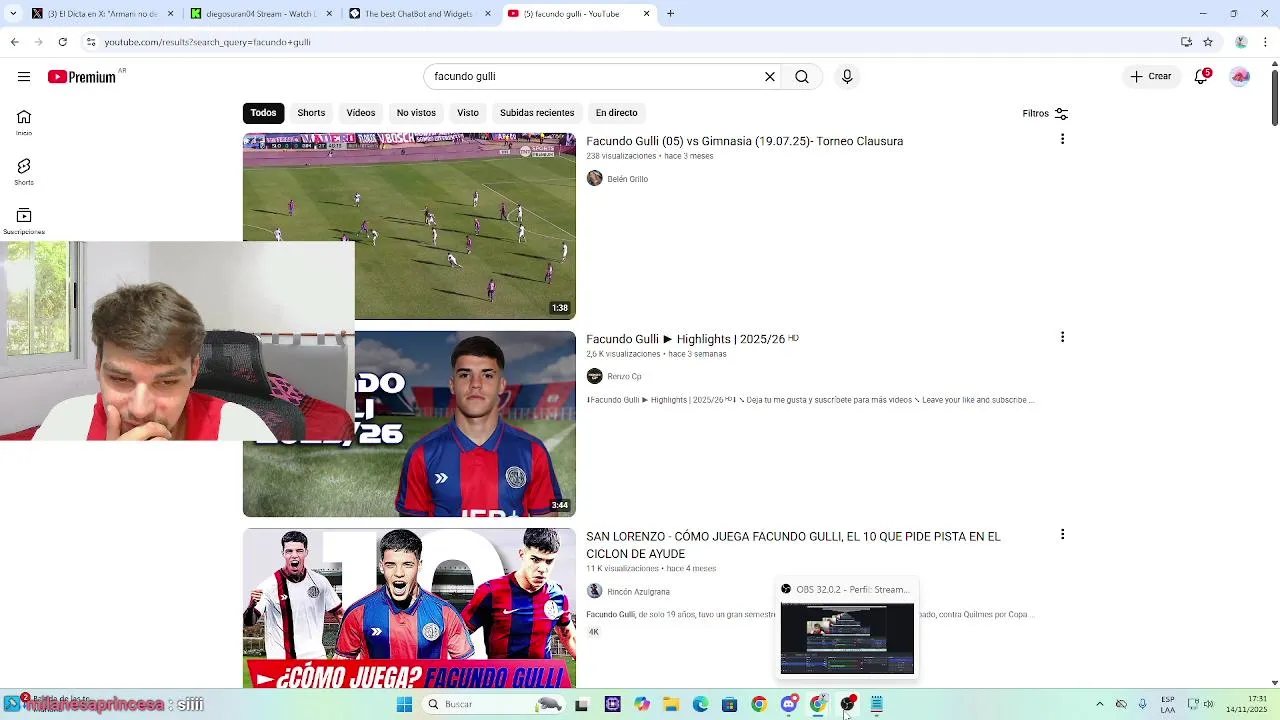The height and width of the screenshot is (720, 1280).
Task: Select the Todos filter chip
Action: pyautogui.click(x=263, y=113)
